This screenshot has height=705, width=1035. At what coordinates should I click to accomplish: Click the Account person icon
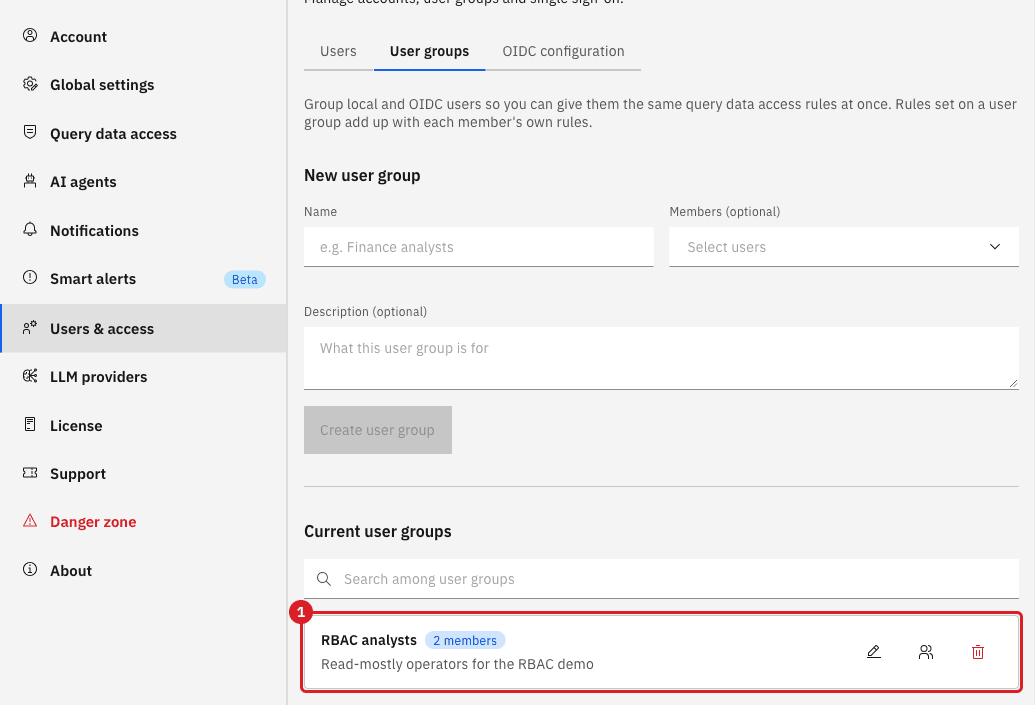pyautogui.click(x=30, y=36)
